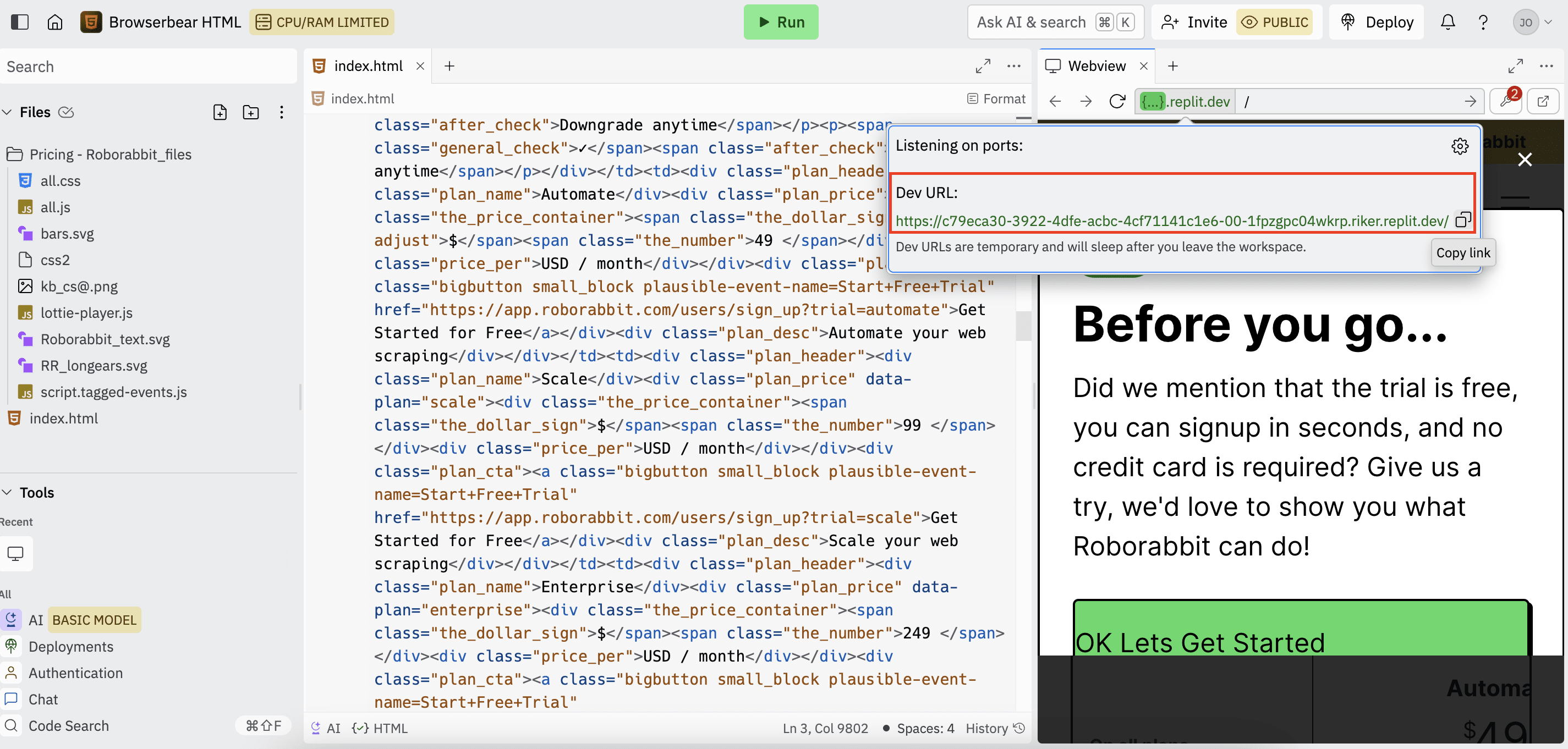Viewport: 1568px width, 749px height.
Task: Select index.html in file tree
Action: coord(63,418)
